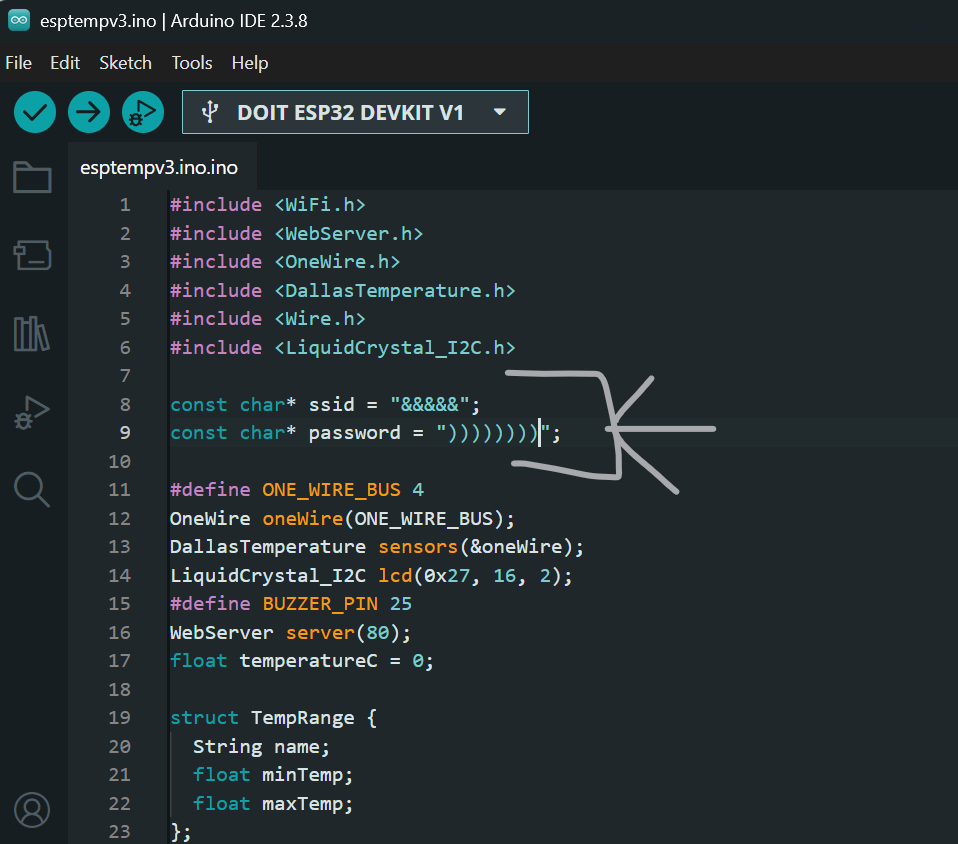Open the DOIT ESP32 DEVKIT V1 board dropdown
Viewport: 958px width, 844px height.
click(x=355, y=112)
